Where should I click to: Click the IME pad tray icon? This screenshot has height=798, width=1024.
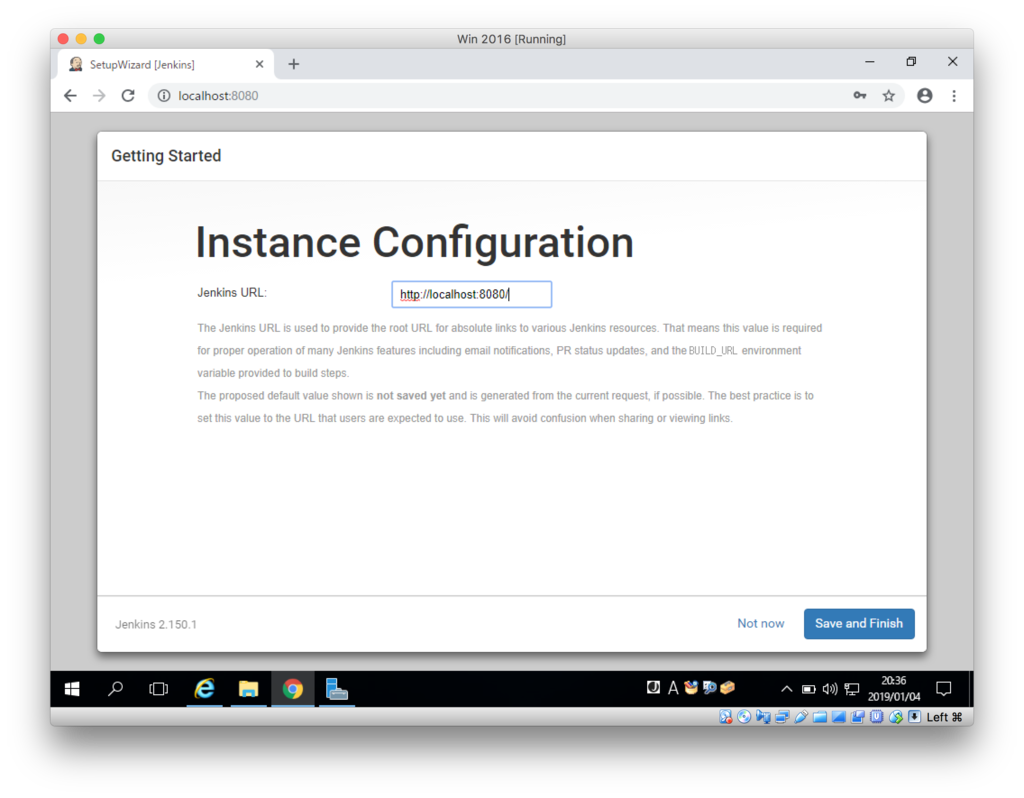click(x=691, y=688)
